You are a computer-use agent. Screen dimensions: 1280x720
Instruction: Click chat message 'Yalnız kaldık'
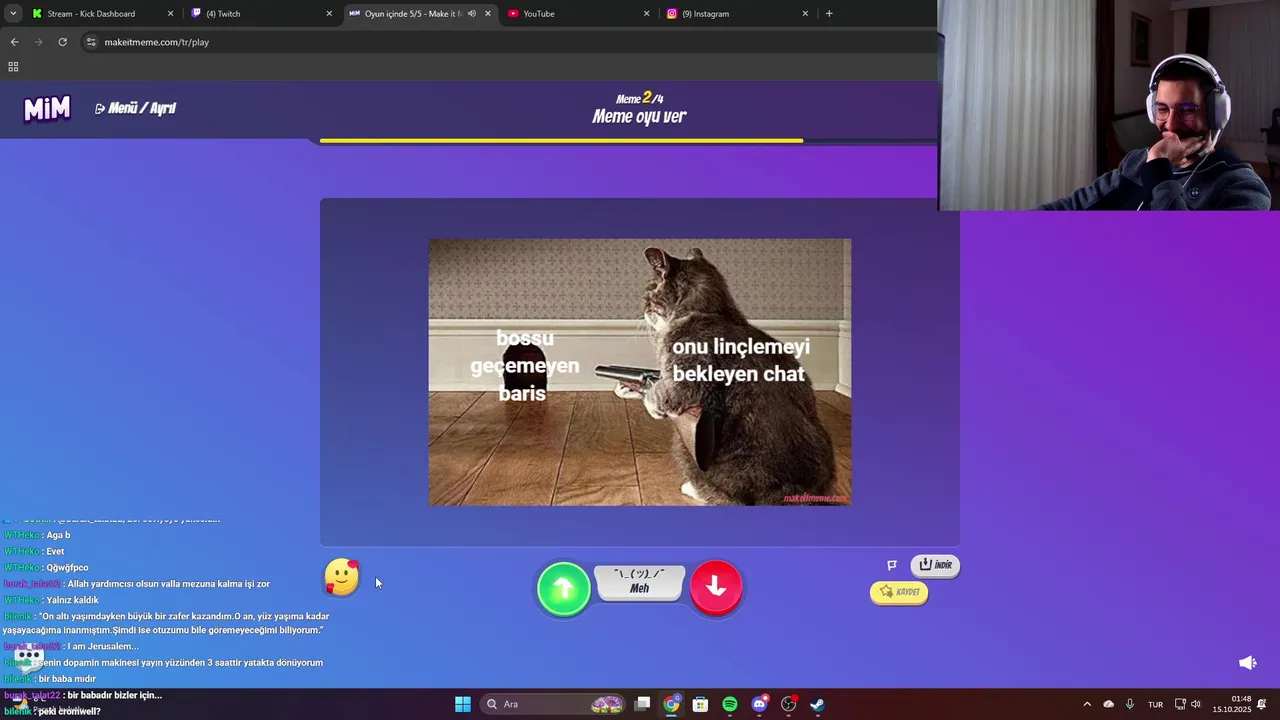(x=72, y=600)
